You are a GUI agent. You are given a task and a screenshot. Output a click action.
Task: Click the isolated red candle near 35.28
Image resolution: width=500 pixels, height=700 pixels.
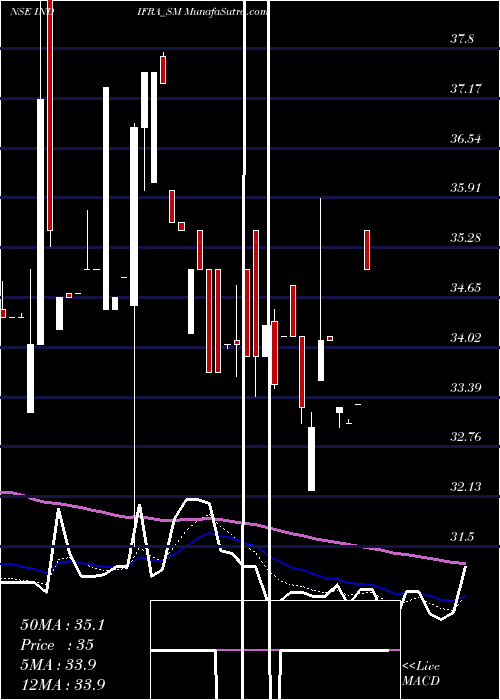pos(367,250)
